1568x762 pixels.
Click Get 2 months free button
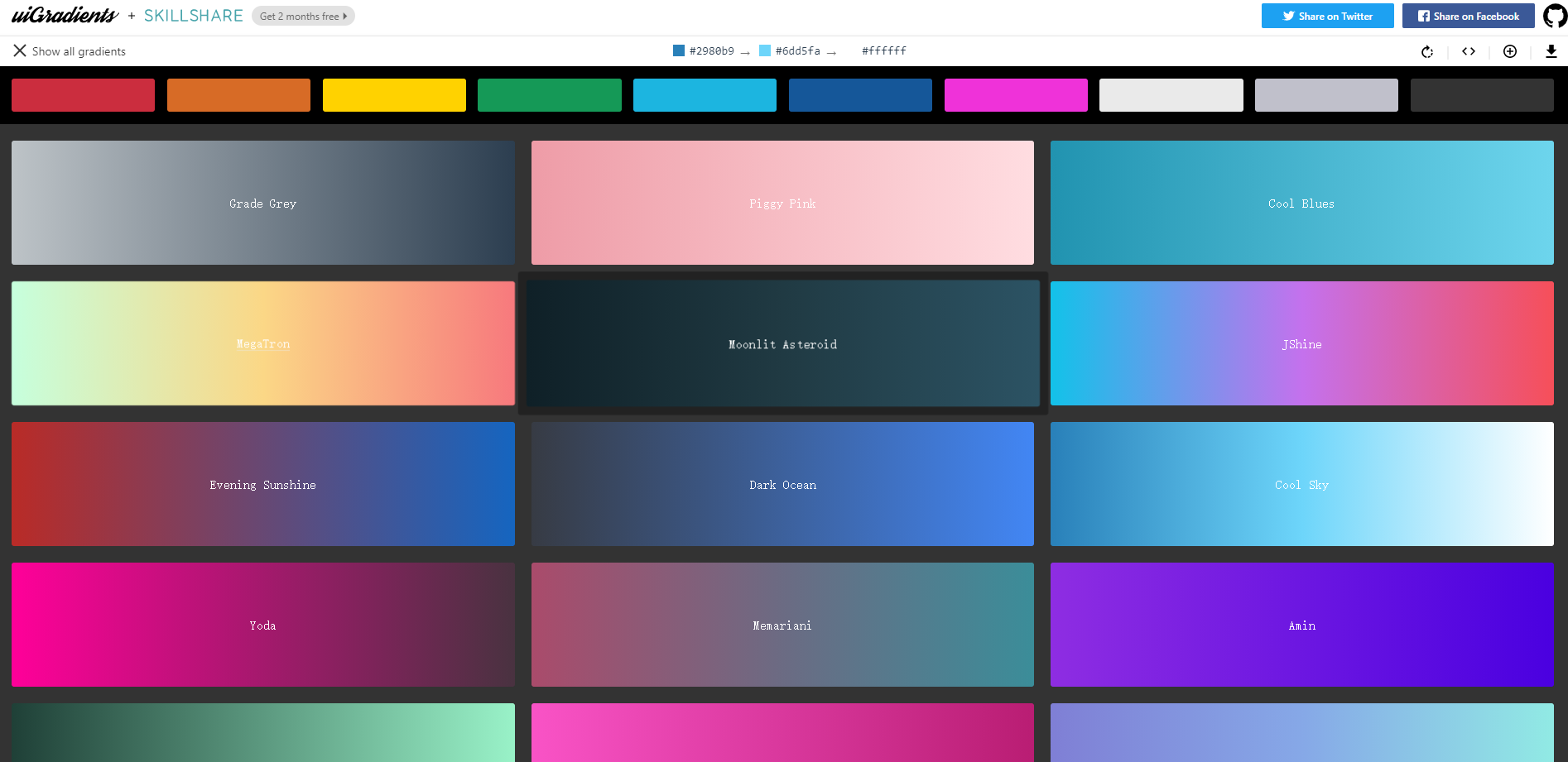coord(303,16)
